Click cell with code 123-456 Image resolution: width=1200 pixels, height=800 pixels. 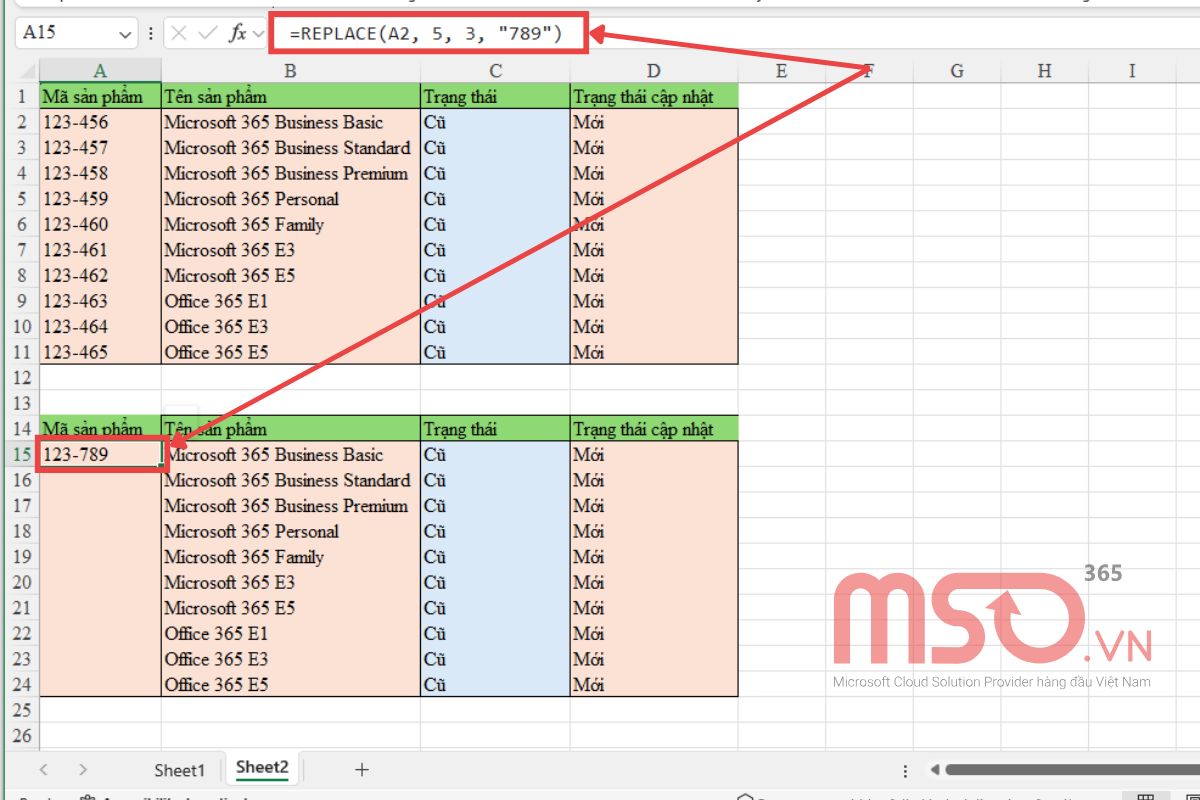tap(100, 122)
